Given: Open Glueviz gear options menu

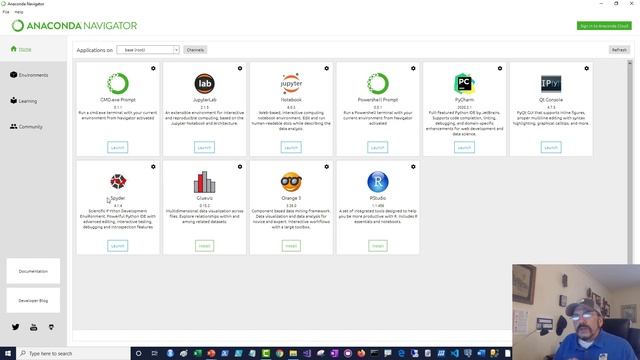Looking at the screenshot, I should [240, 167].
